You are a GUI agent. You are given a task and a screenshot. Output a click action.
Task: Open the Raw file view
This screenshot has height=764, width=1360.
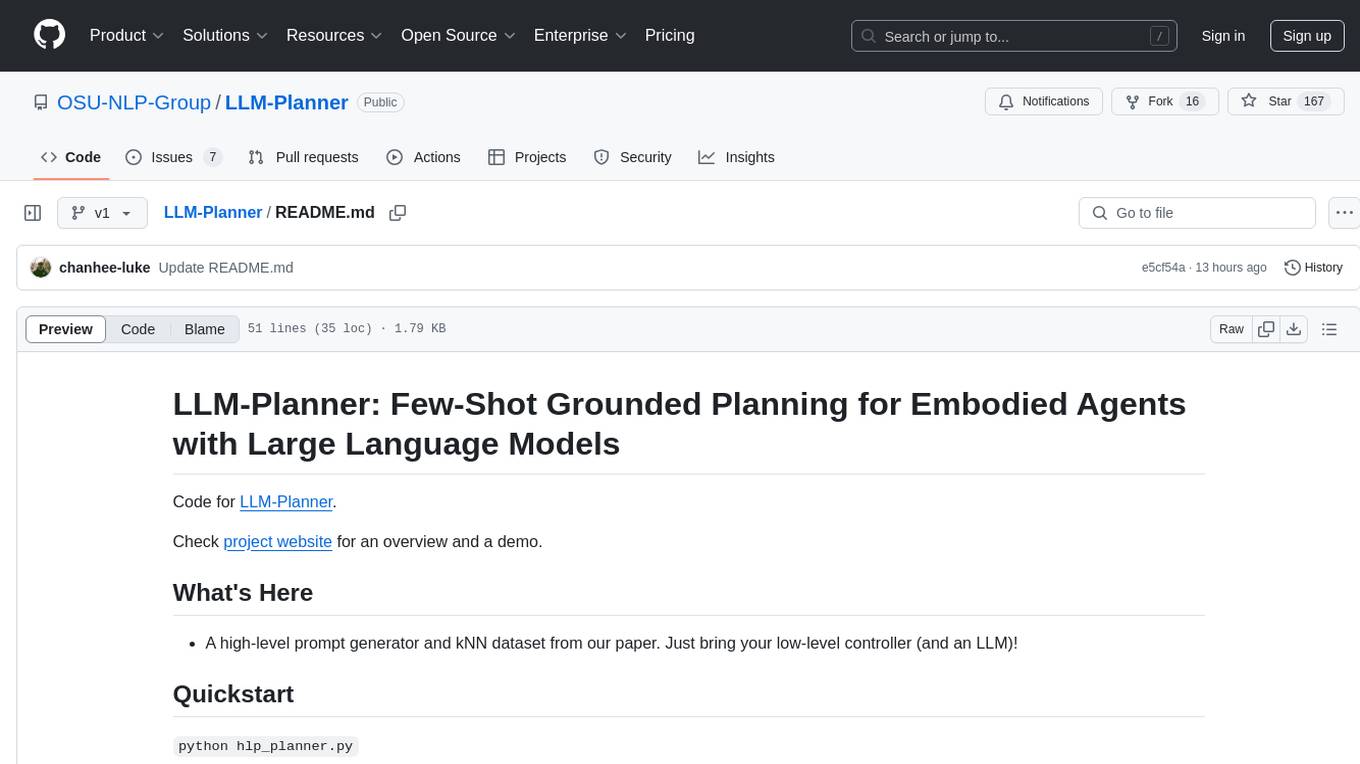pyautogui.click(x=1231, y=329)
